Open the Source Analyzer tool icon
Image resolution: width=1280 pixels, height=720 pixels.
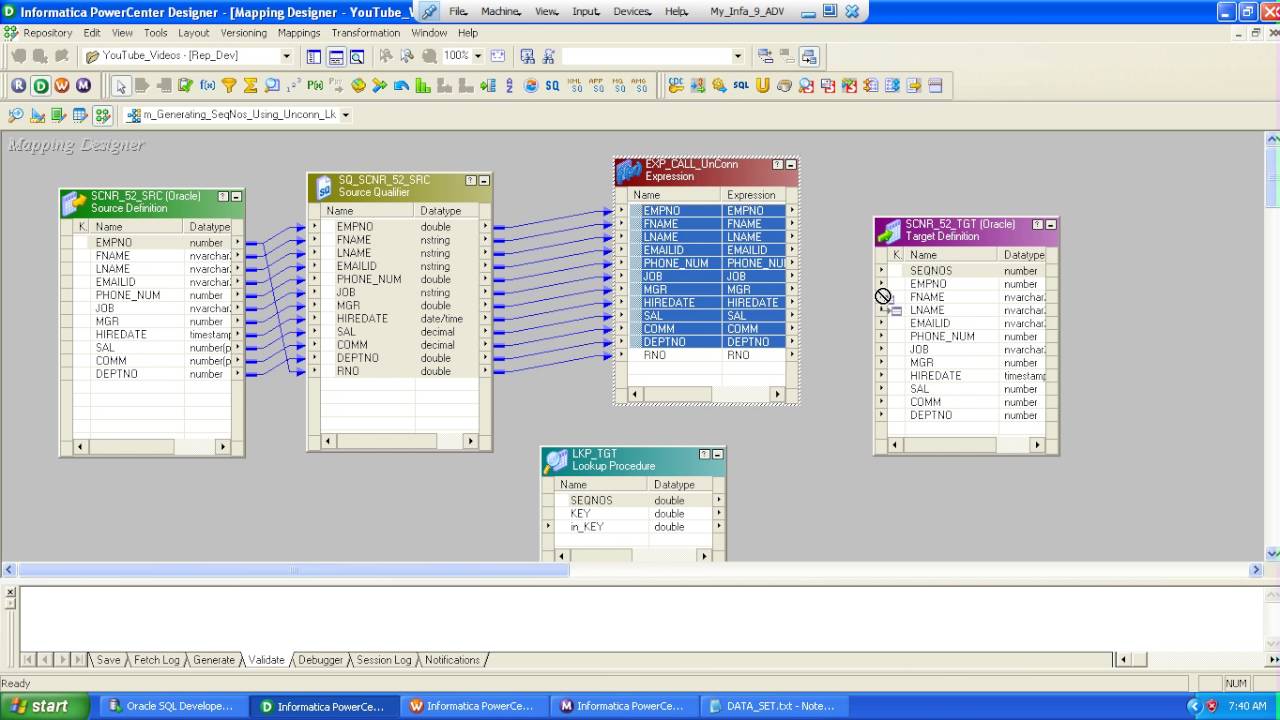point(16,115)
